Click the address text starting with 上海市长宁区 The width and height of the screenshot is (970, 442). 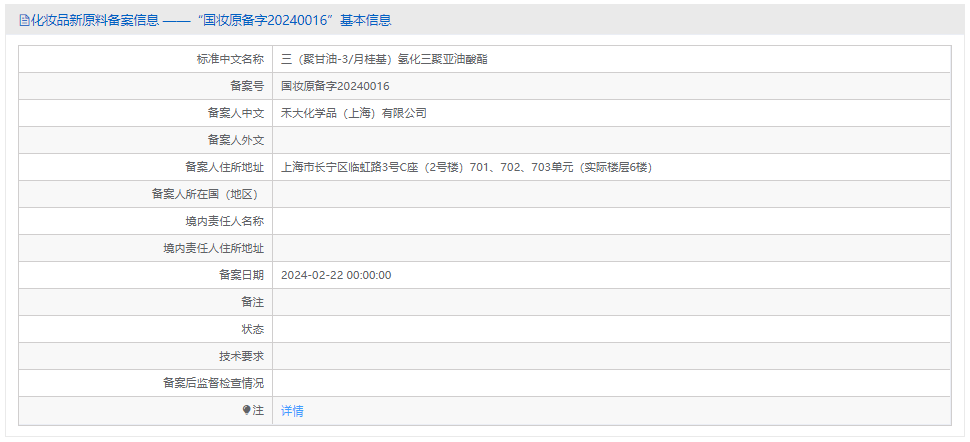tap(466, 167)
